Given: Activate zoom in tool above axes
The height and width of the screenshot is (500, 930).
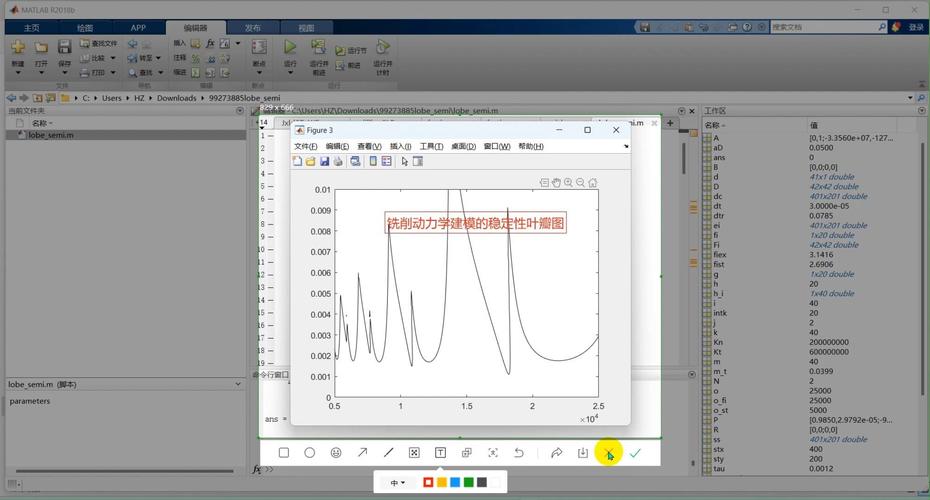Looking at the screenshot, I should (x=568, y=183).
